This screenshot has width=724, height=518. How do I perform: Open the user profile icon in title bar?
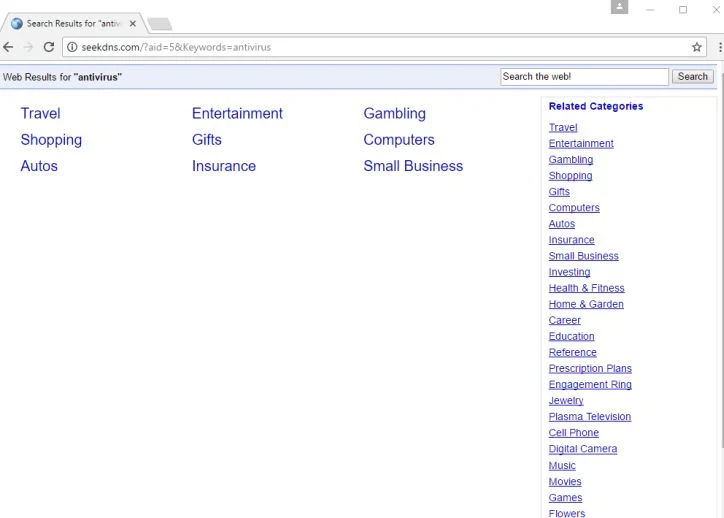619,7
